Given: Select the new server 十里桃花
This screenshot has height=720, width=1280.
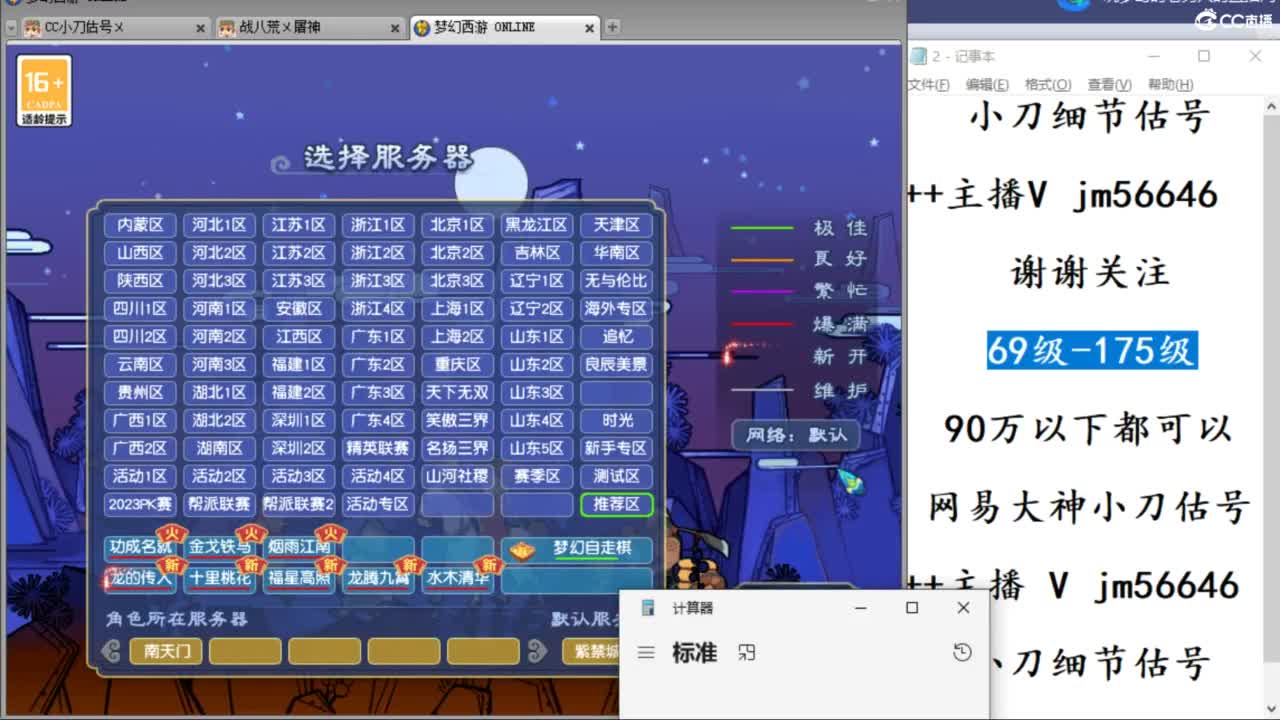Looking at the screenshot, I should (x=219, y=578).
